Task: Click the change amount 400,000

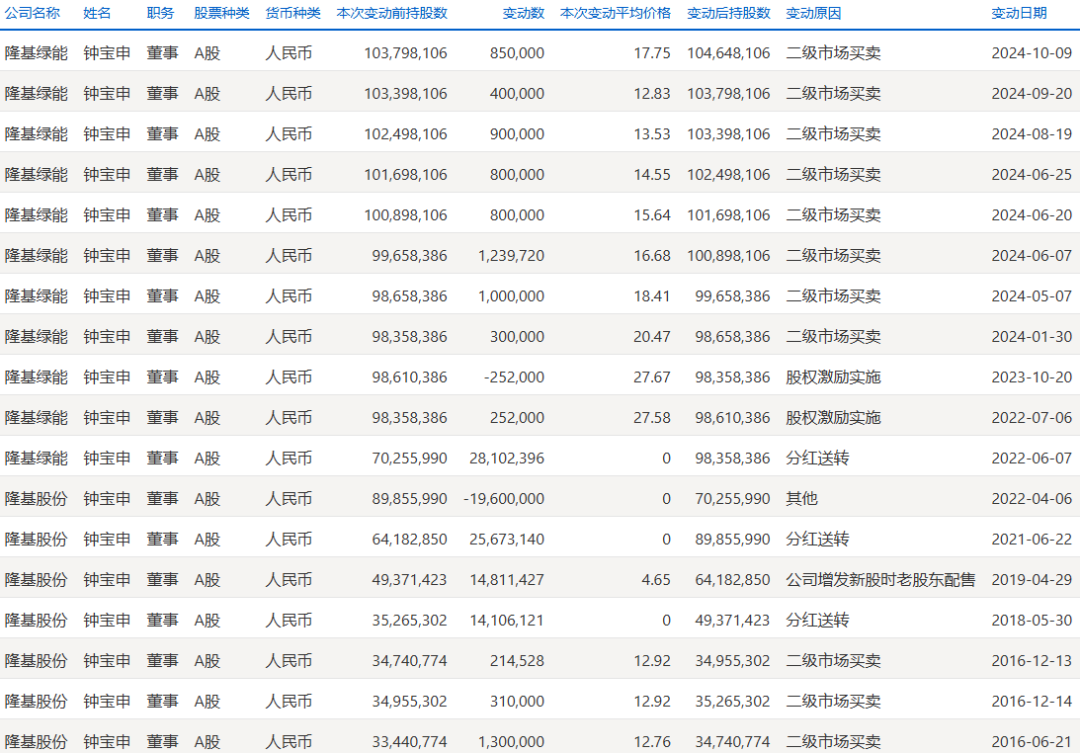Action: click(517, 94)
